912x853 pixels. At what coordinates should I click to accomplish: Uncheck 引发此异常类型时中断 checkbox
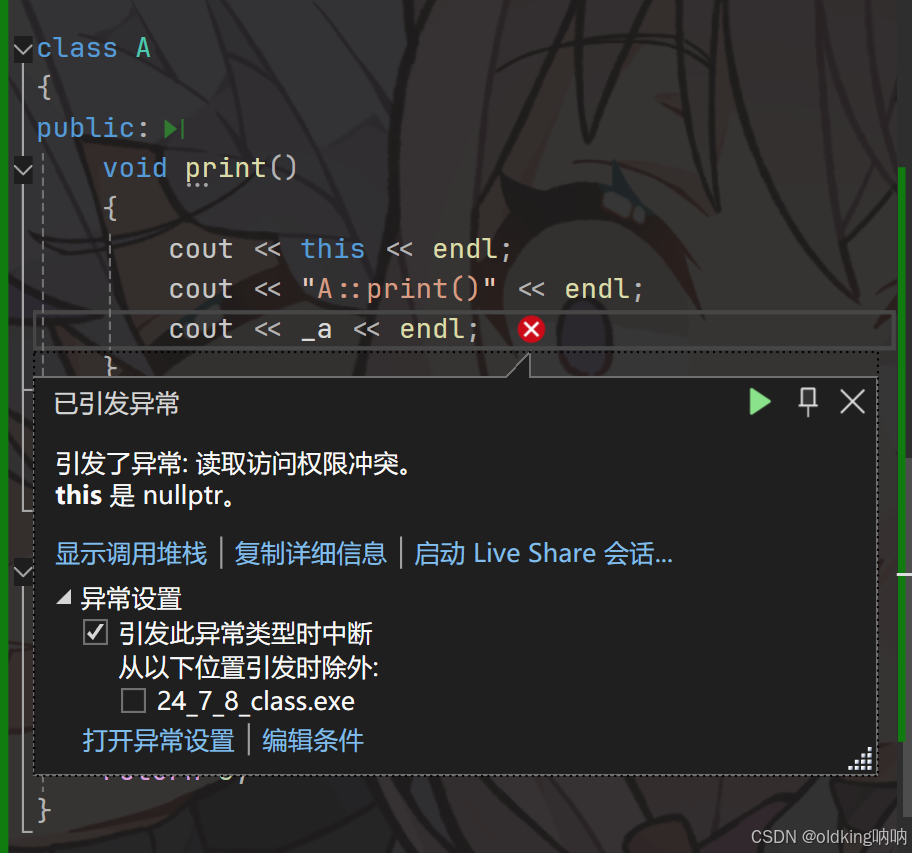(x=95, y=633)
